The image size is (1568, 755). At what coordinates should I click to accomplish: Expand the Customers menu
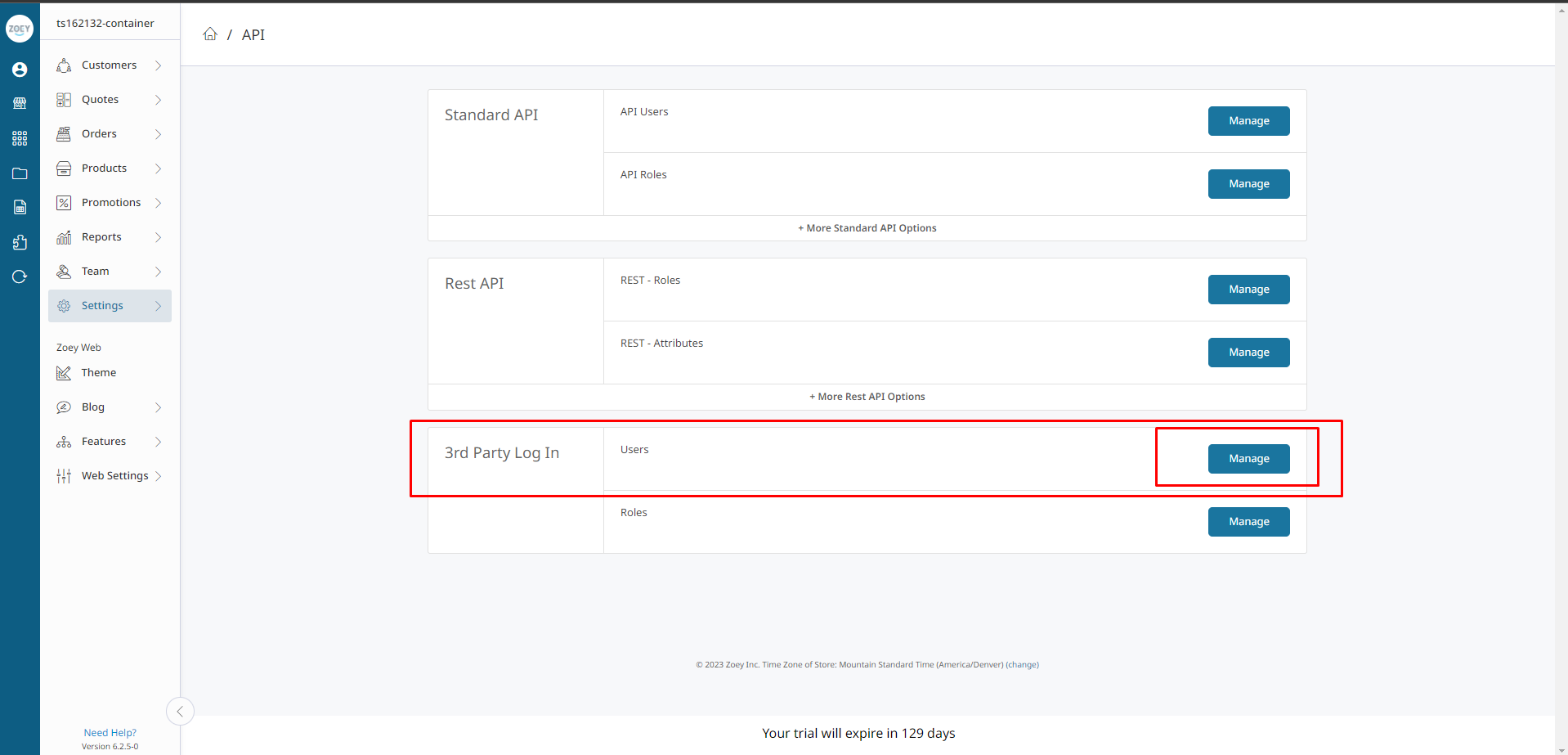[x=110, y=65]
